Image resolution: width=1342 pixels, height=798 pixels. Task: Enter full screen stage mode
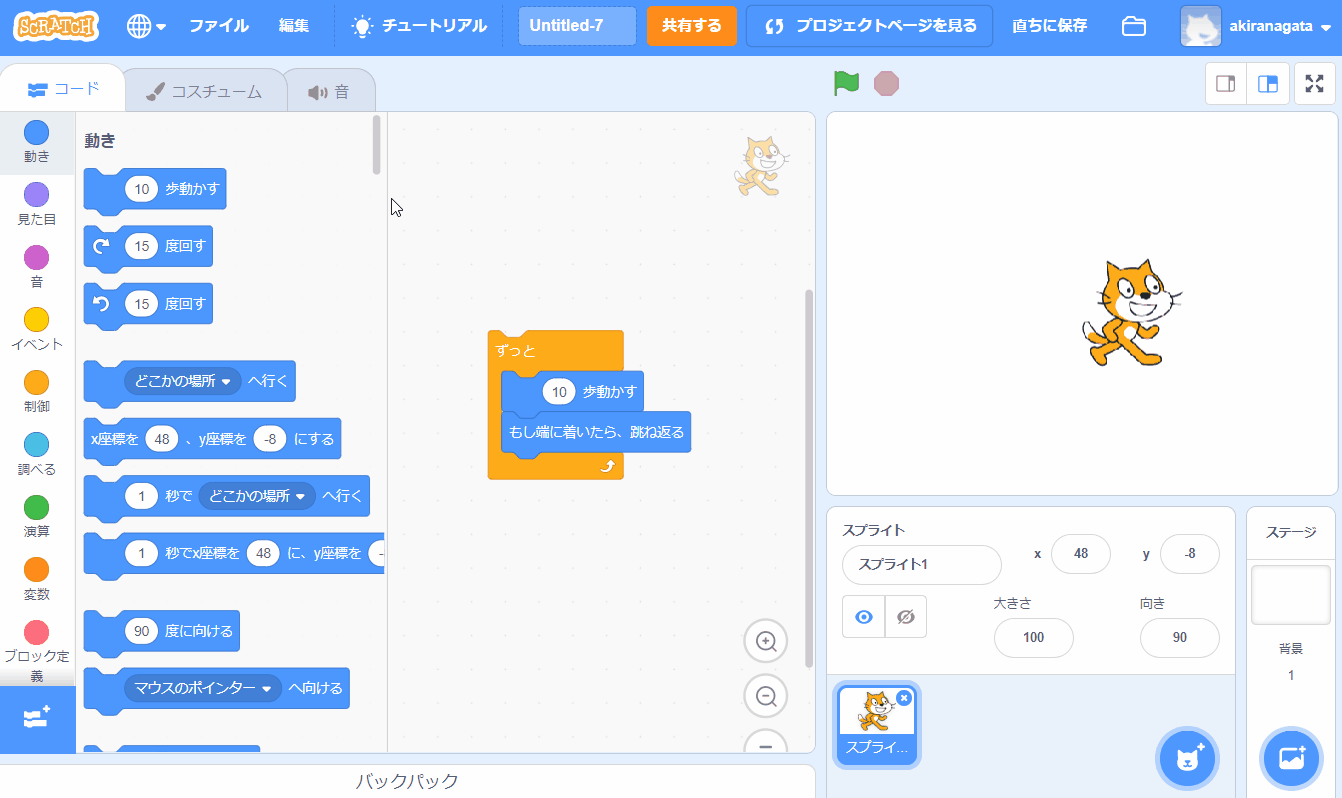click(1314, 84)
